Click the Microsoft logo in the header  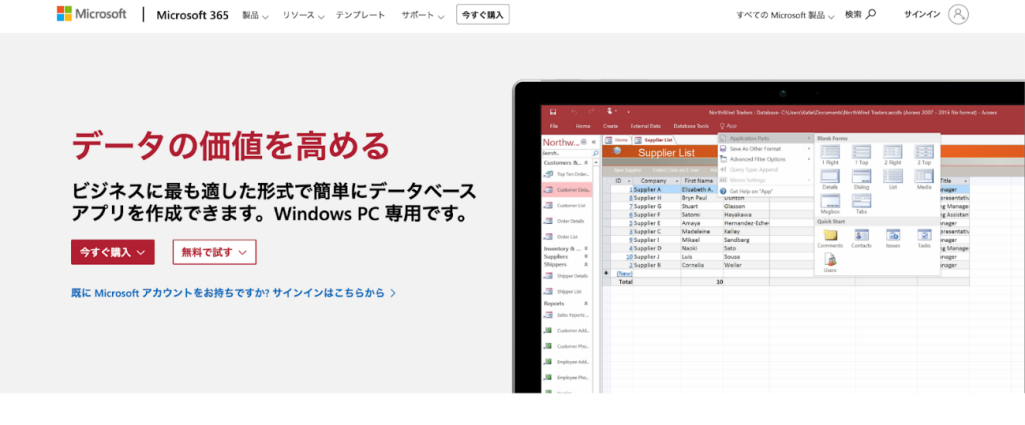tap(92, 14)
